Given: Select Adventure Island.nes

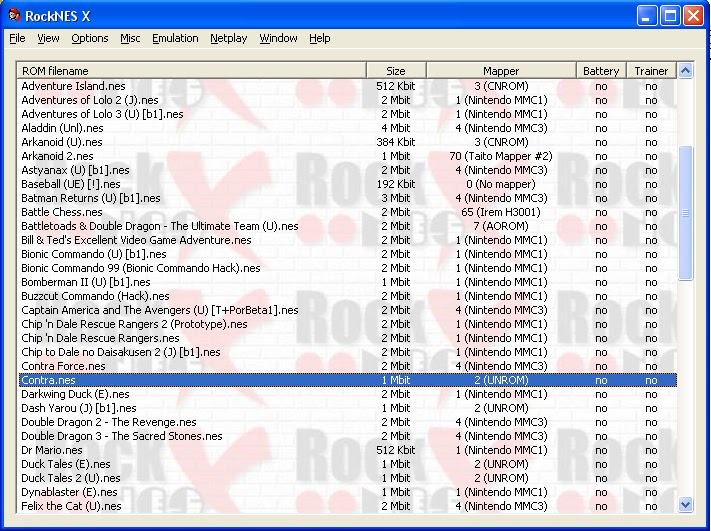Looking at the screenshot, I should (x=347, y=86).
